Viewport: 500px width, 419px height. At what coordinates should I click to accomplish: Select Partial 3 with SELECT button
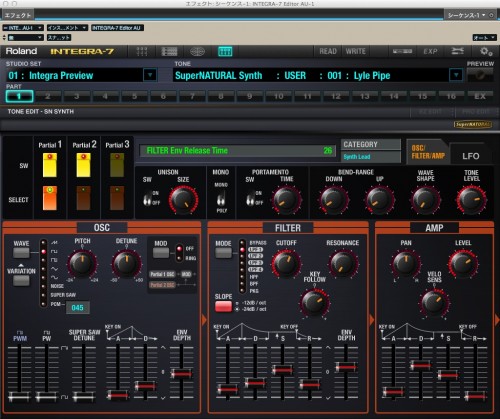117,198
